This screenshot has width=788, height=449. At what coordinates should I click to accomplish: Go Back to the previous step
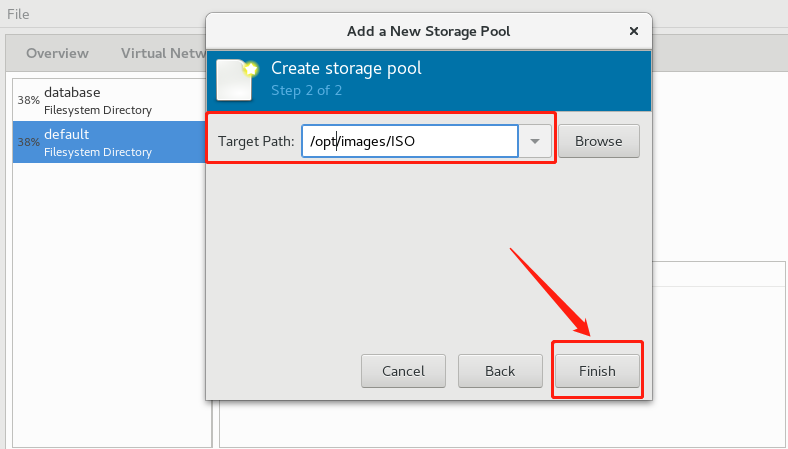click(x=499, y=371)
